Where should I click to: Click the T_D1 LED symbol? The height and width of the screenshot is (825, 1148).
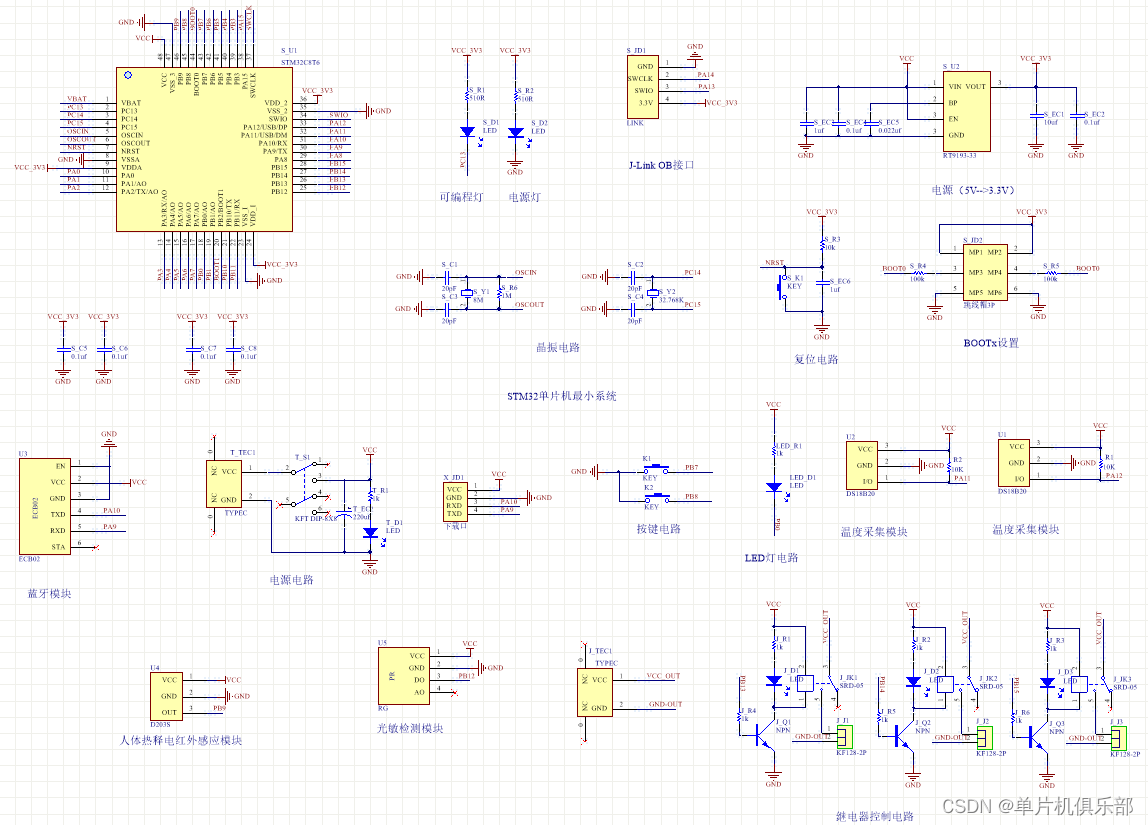[x=370, y=533]
